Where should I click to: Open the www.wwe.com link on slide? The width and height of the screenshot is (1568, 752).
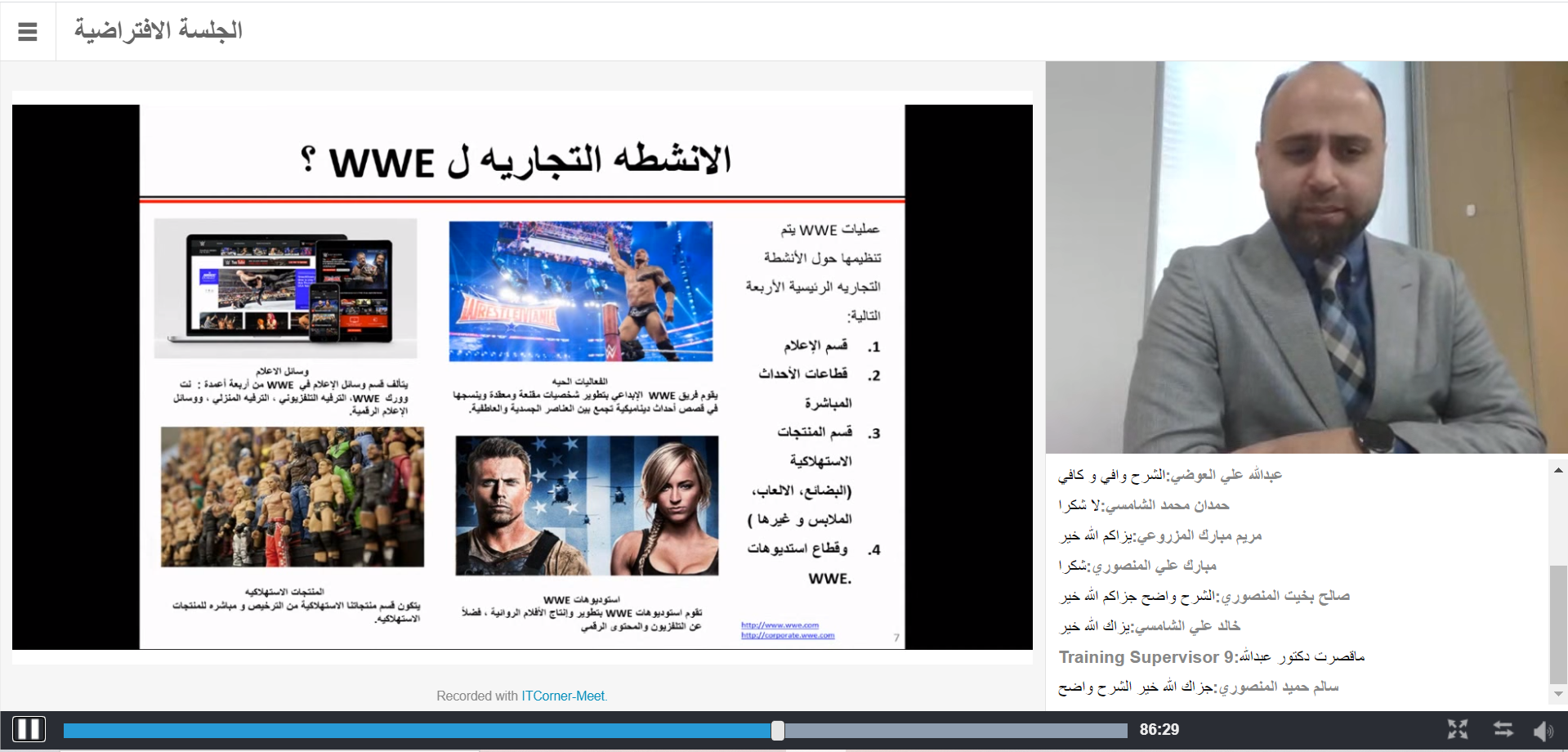[780, 625]
